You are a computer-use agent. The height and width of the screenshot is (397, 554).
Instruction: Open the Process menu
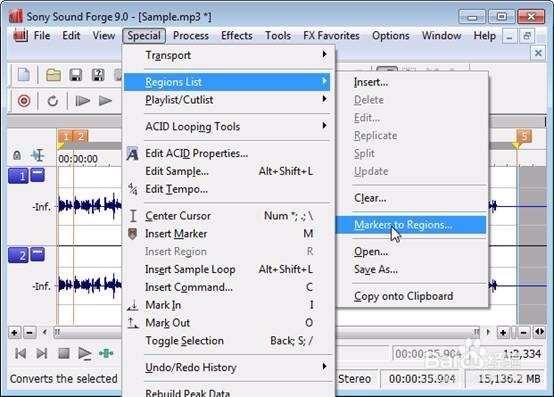point(191,36)
